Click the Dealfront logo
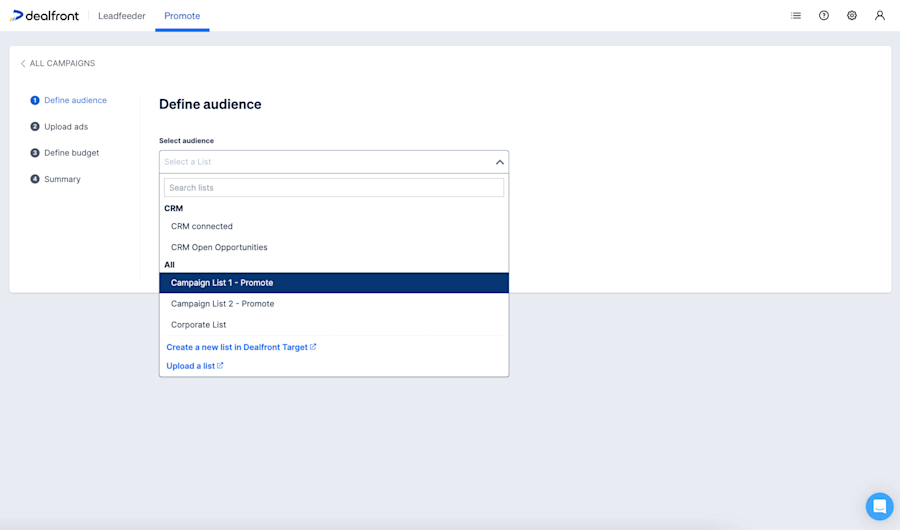This screenshot has width=900, height=530. click(44, 16)
